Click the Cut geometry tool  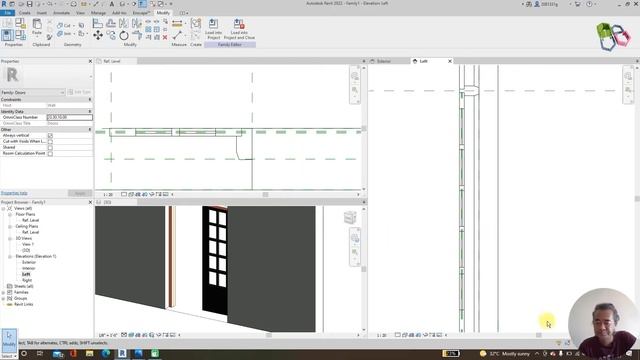pyautogui.click(x=64, y=25)
